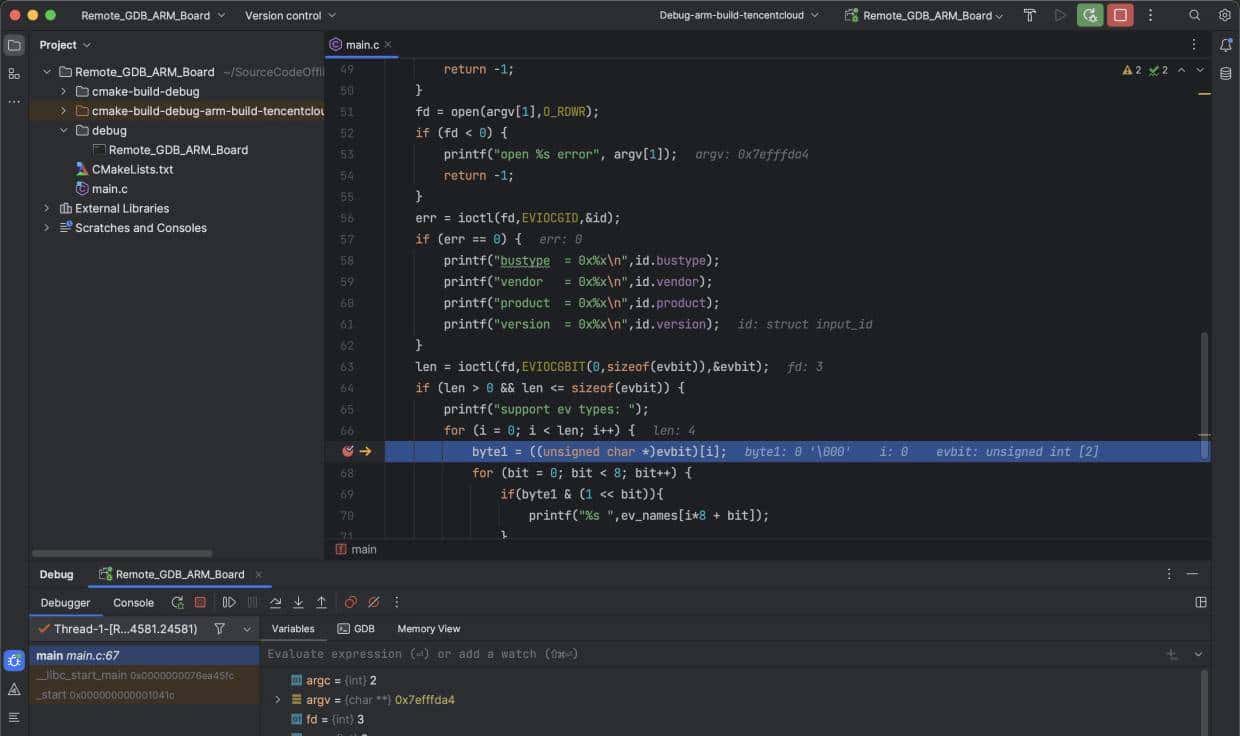Screen dimensions: 1240x736
Task: Click the Step Out icon
Action: pos(321,602)
